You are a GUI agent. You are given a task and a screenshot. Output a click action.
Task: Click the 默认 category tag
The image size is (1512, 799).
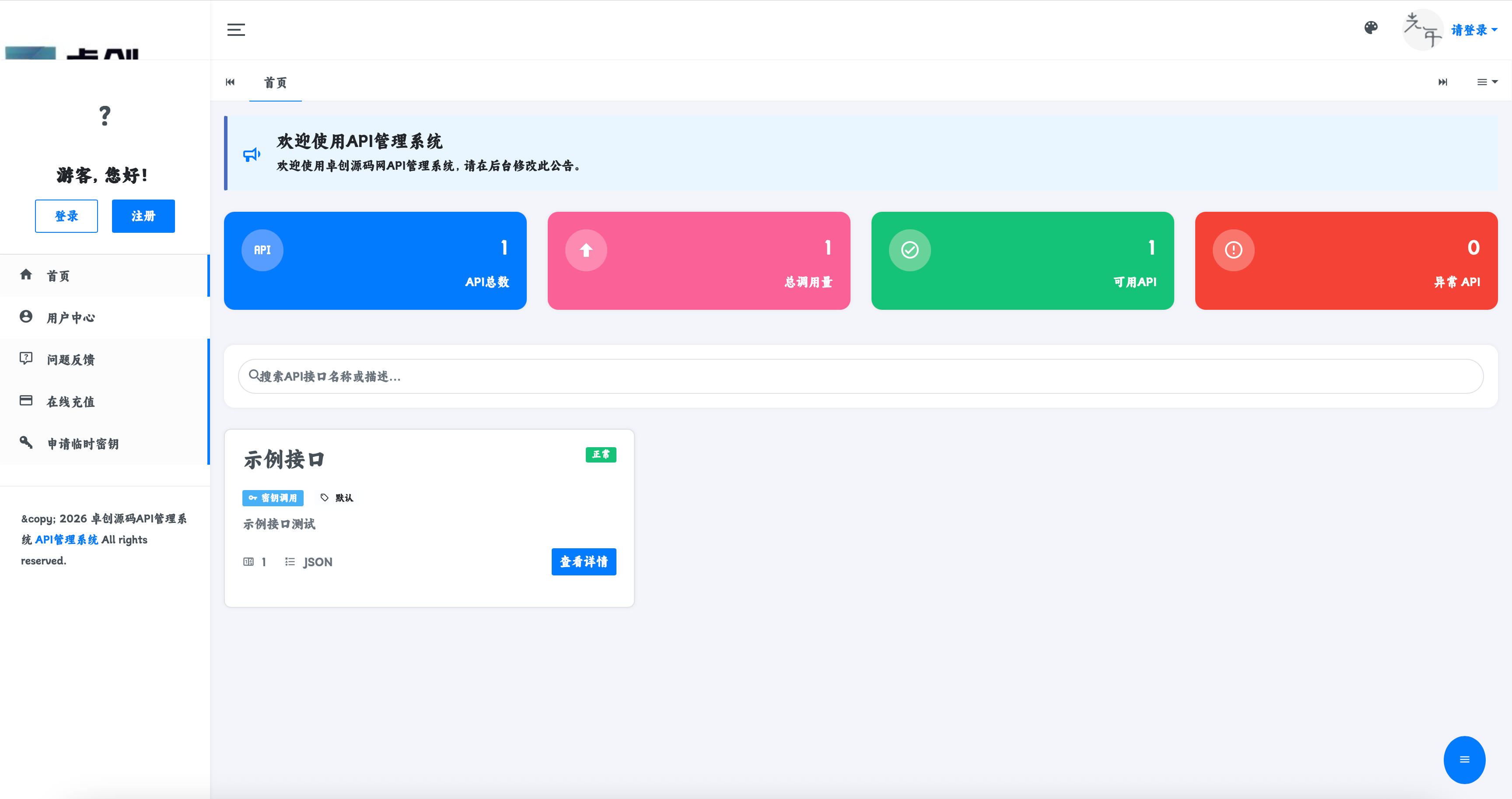[337, 498]
